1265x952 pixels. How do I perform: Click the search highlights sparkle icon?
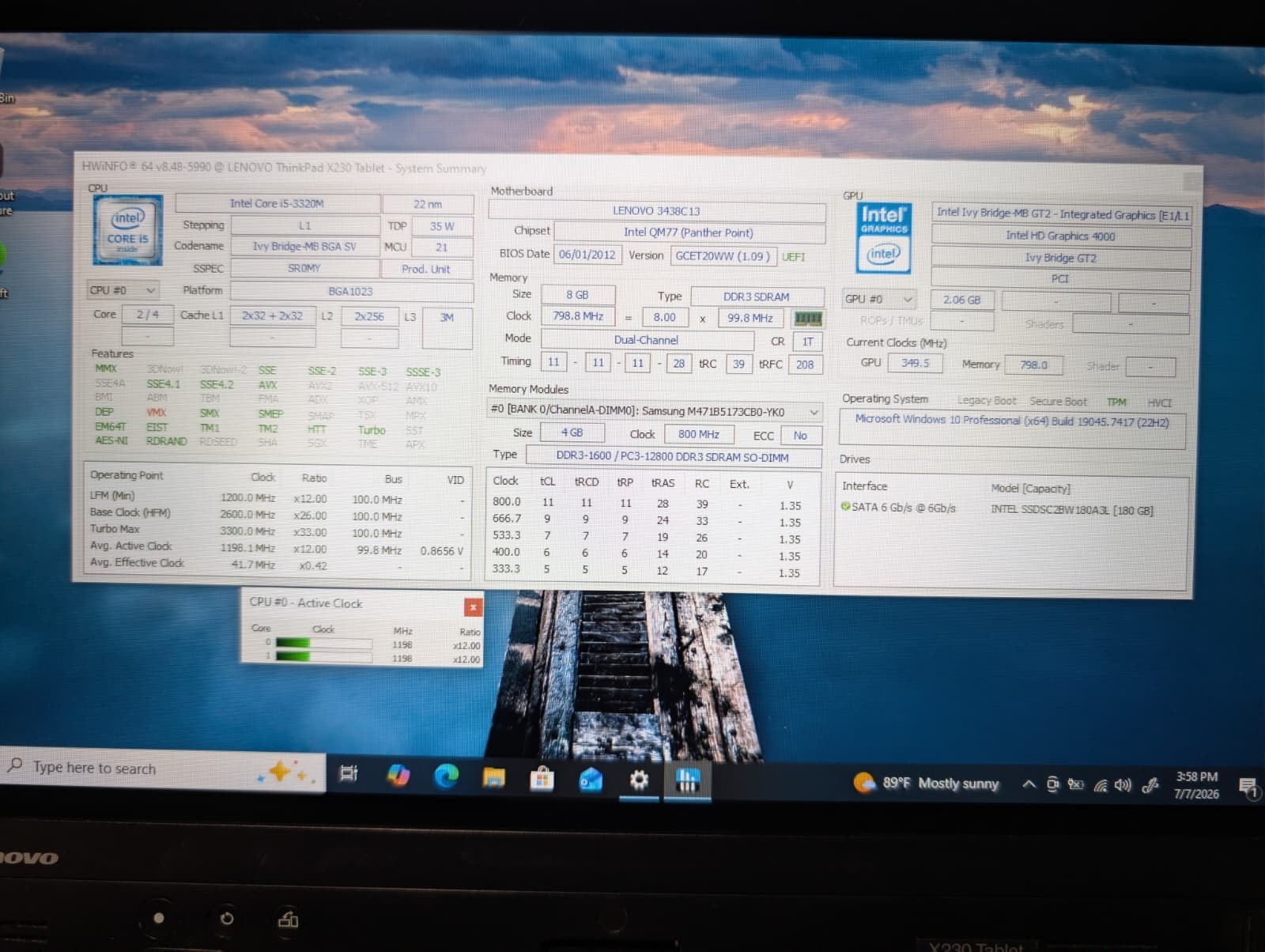coord(285,772)
